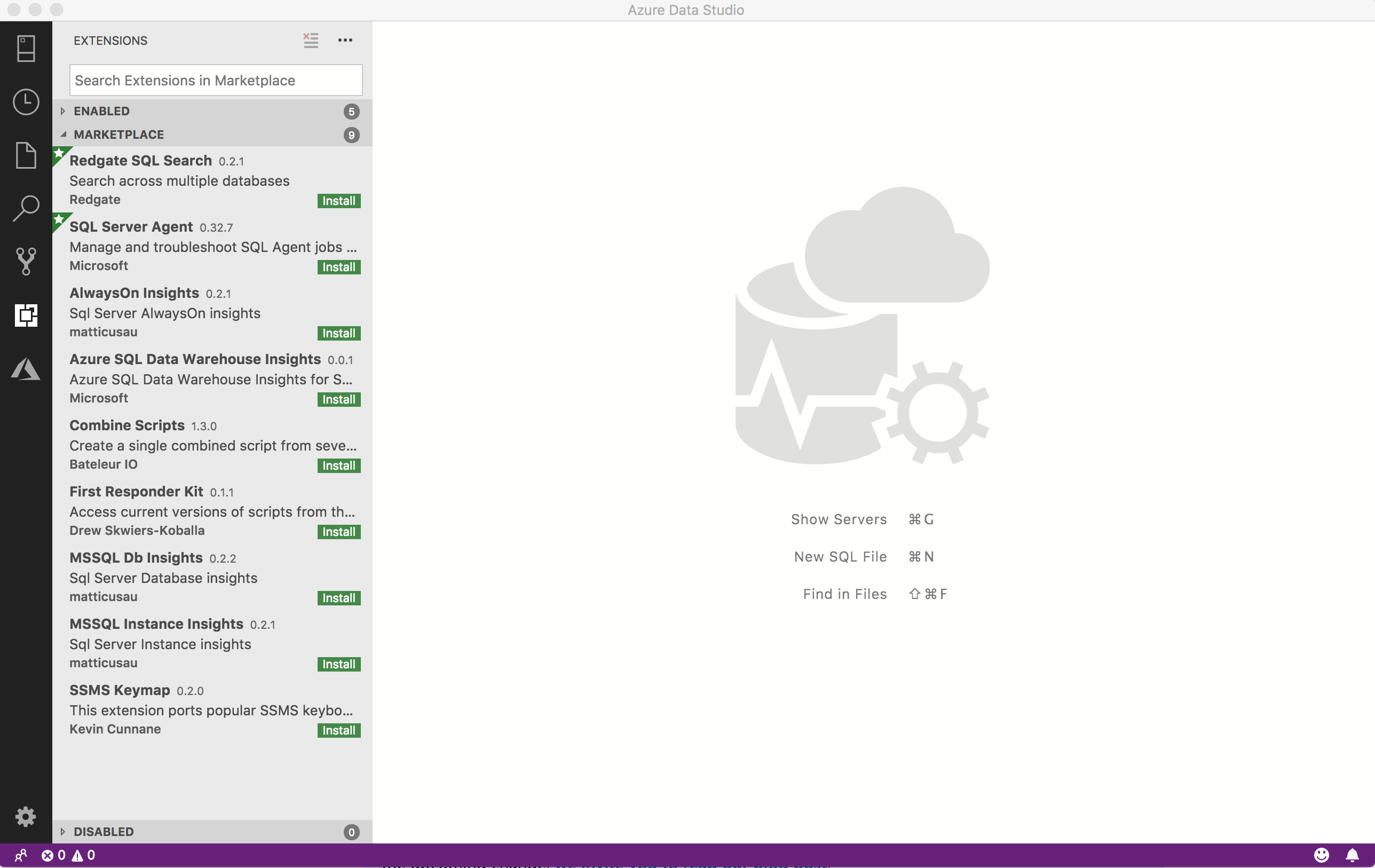Click the Extensions overflow menu icon
The width and height of the screenshot is (1375, 868).
pyautogui.click(x=345, y=40)
